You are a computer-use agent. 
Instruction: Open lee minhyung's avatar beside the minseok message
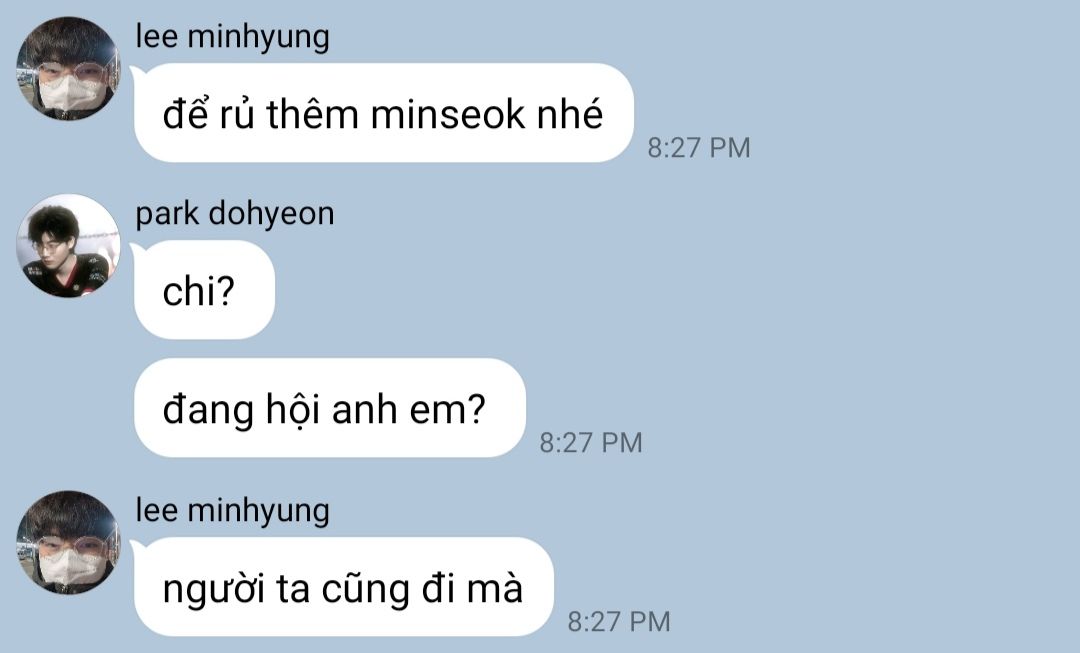click(x=68, y=68)
